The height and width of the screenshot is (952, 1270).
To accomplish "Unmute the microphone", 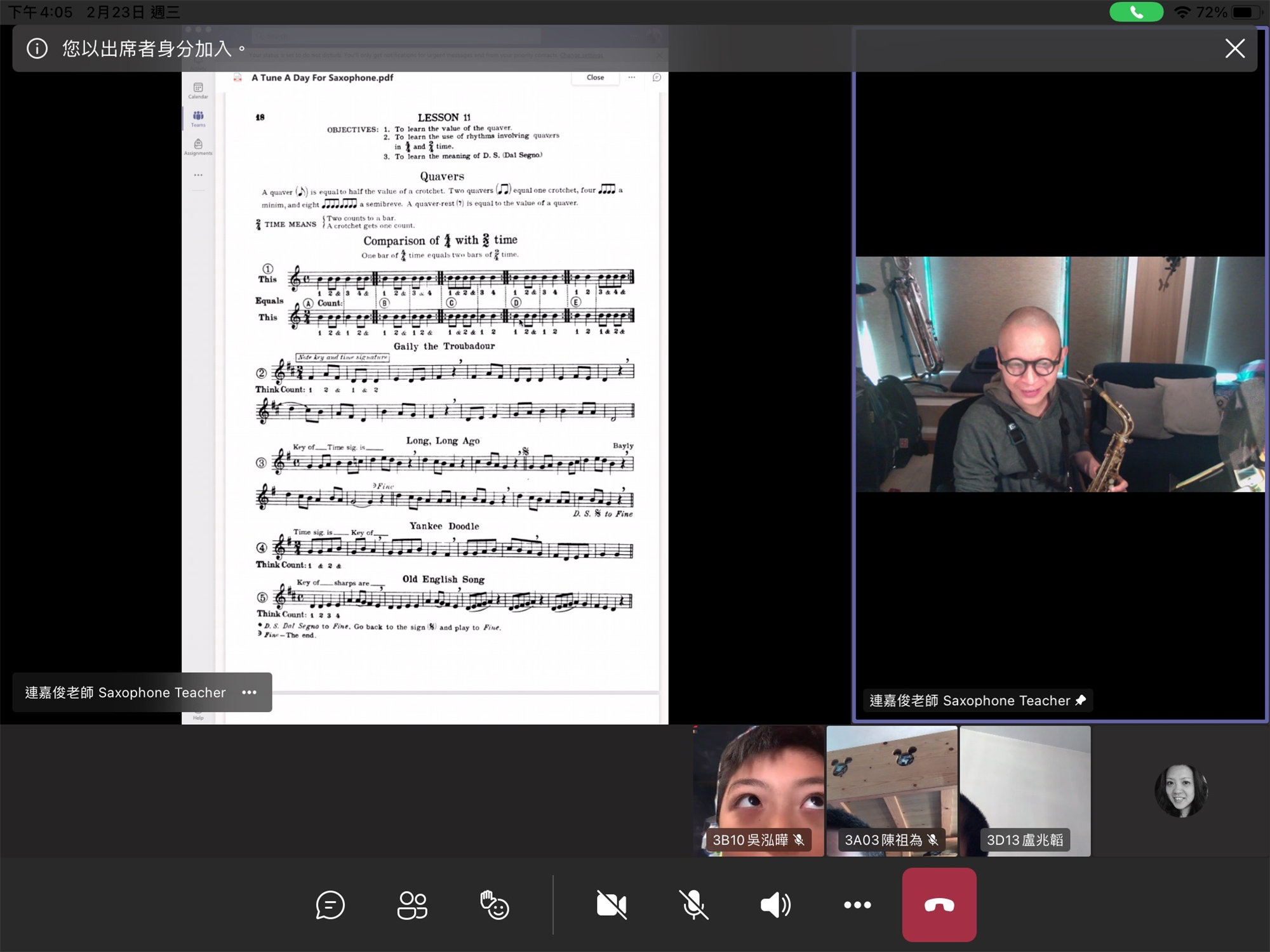I will [x=693, y=905].
